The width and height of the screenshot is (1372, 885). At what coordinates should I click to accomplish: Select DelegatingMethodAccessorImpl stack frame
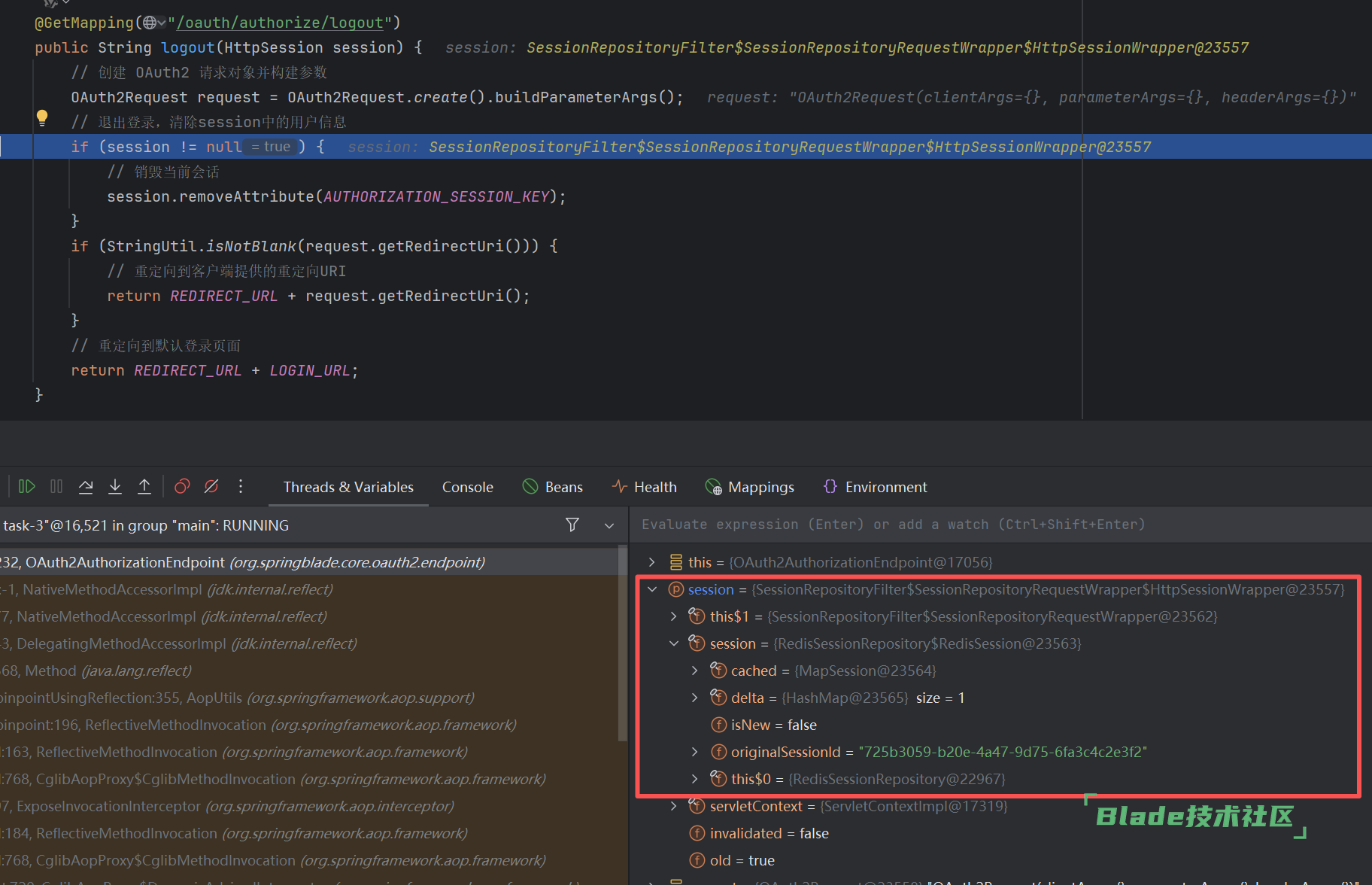coord(308,643)
